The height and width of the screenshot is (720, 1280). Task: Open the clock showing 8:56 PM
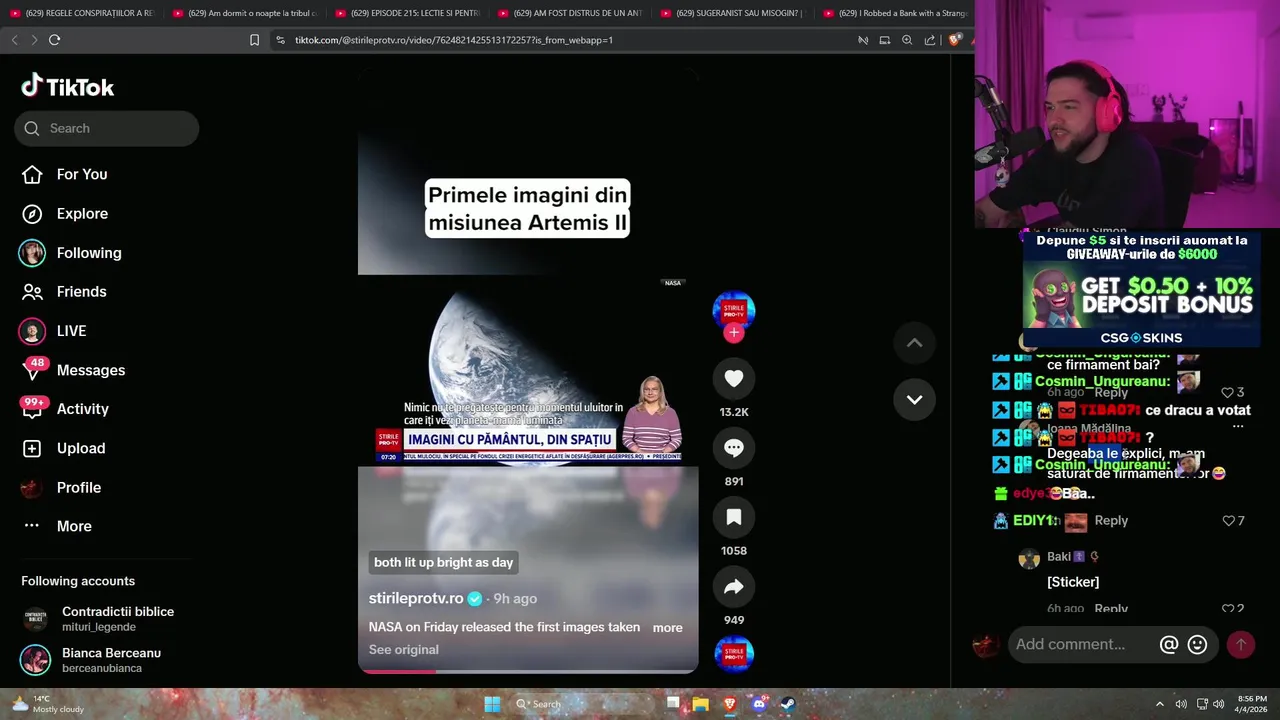pos(1253,704)
